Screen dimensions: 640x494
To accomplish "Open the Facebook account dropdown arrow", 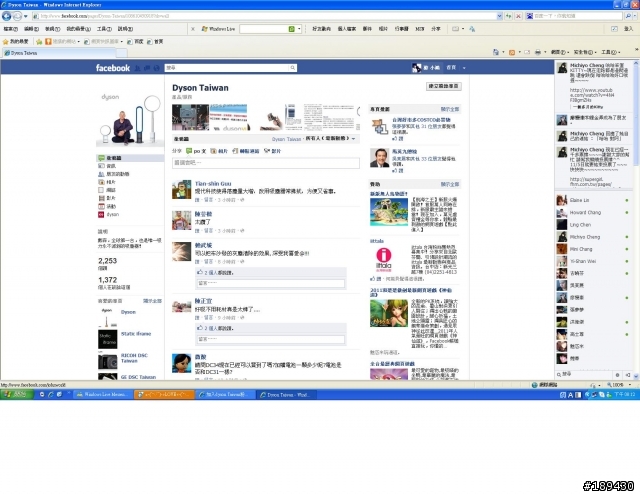I will click(x=464, y=68).
